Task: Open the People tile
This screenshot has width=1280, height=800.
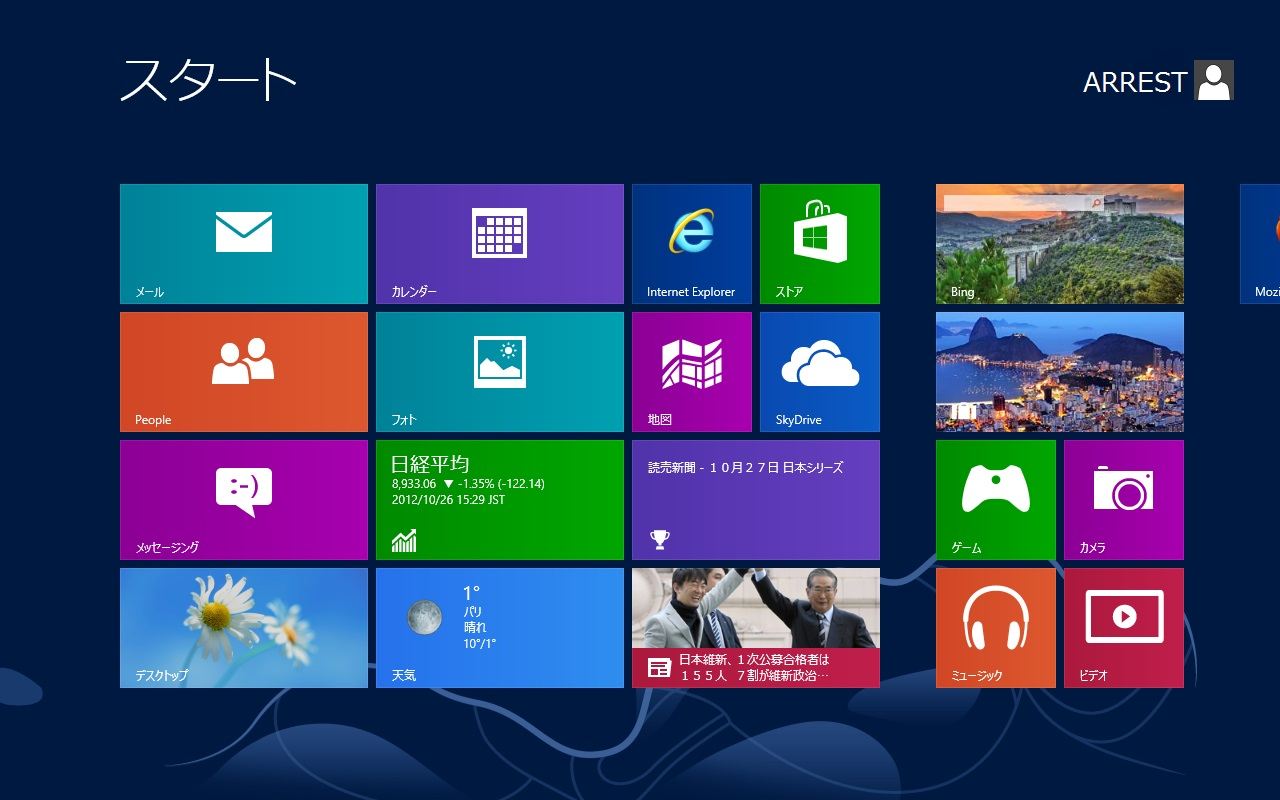Action: point(244,372)
